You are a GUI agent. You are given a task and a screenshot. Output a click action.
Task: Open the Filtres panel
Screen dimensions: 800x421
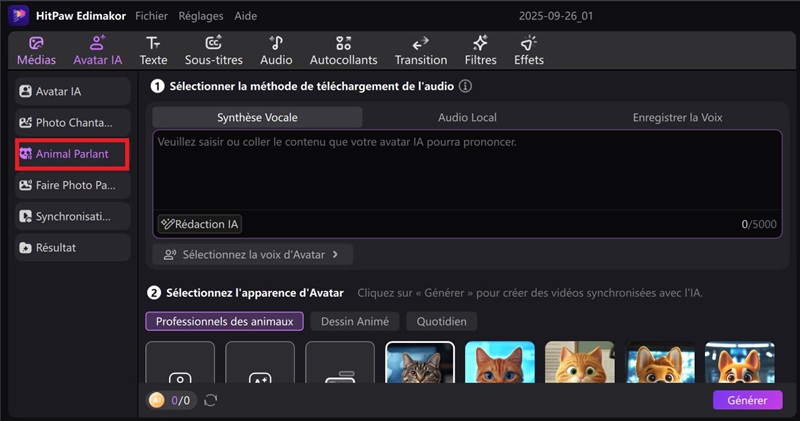point(480,51)
